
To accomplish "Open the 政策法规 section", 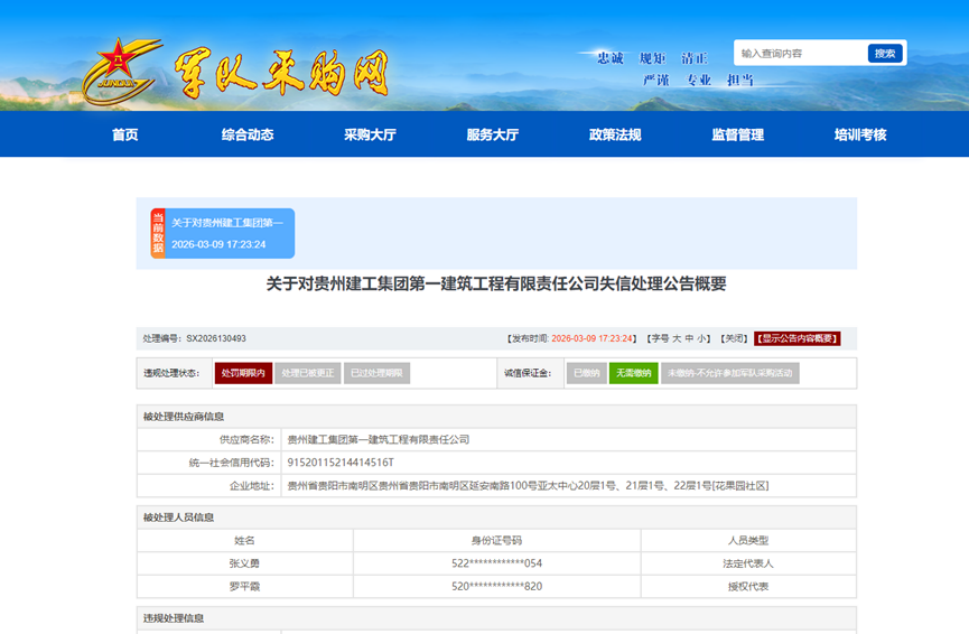I will pyautogui.click(x=615, y=135).
